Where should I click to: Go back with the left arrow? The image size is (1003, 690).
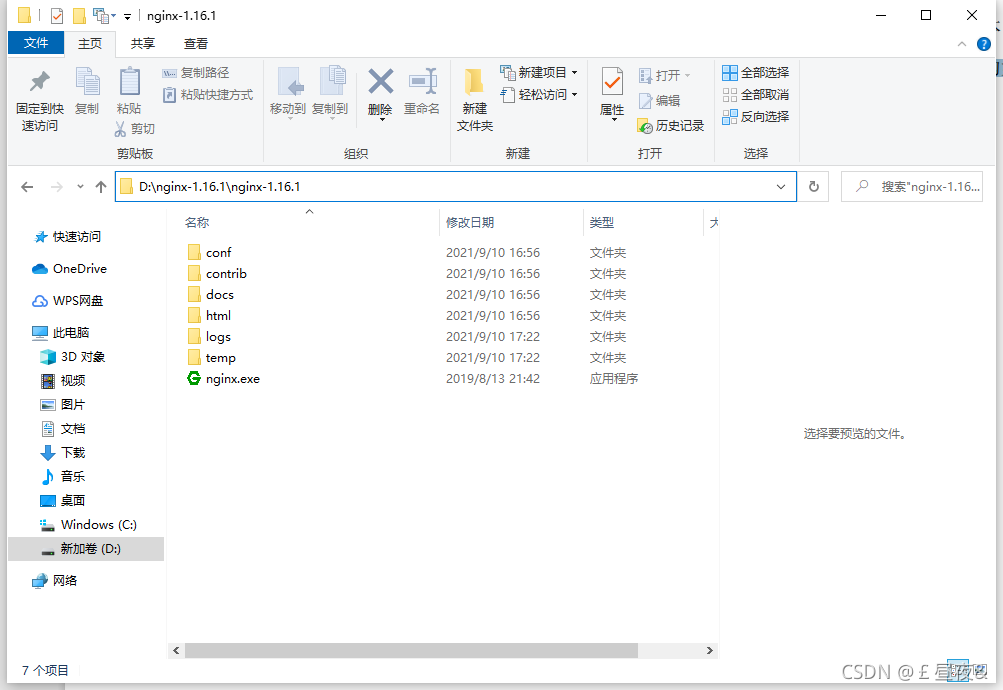pyautogui.click(x=27, y=187)
